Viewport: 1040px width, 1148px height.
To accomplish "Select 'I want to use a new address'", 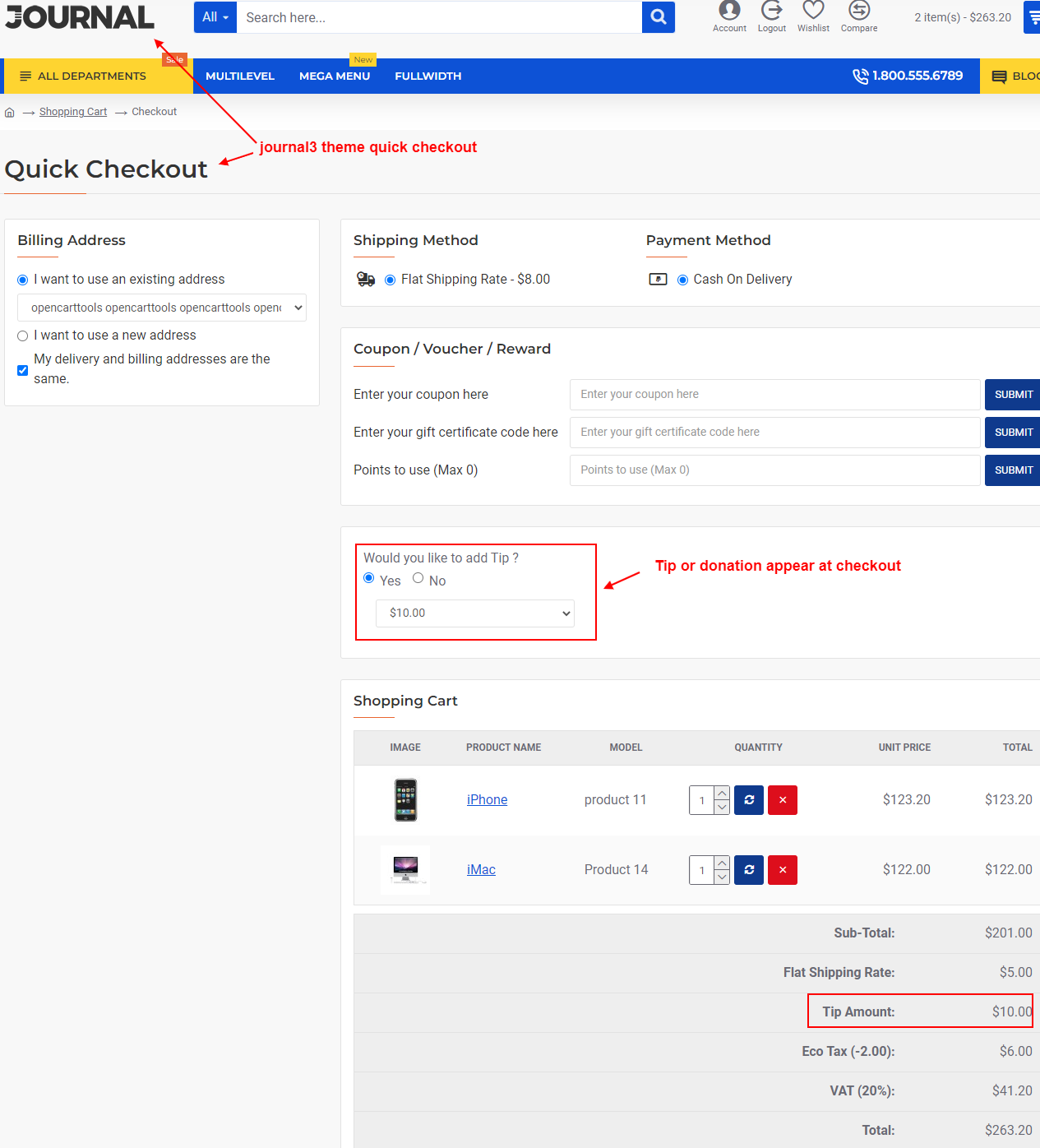I will point(22,335).
